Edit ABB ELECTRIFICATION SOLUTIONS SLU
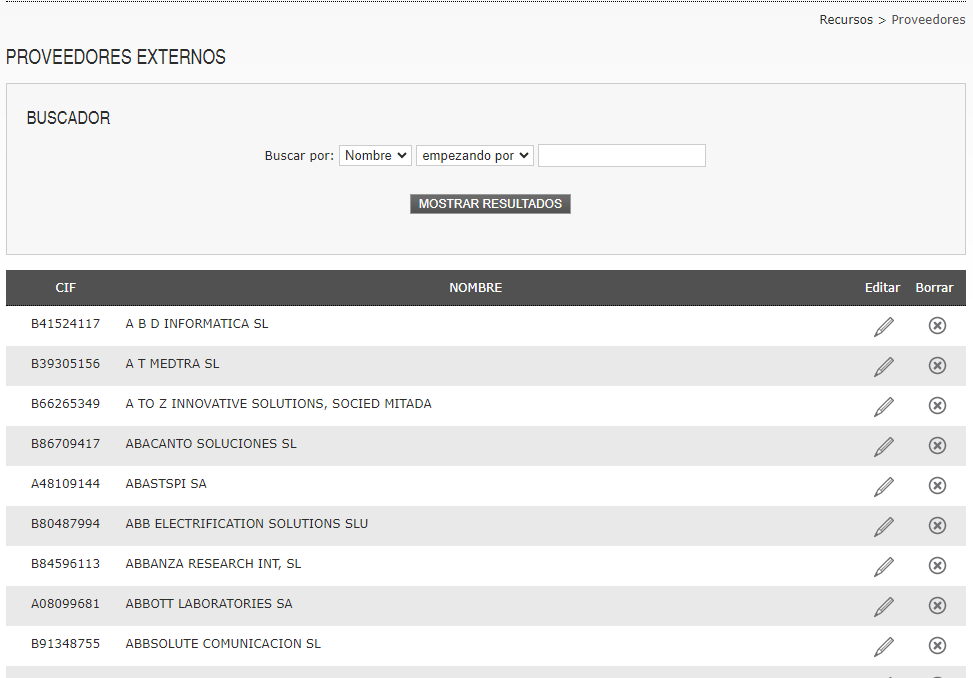973x678 pixels. coord(884,526)
